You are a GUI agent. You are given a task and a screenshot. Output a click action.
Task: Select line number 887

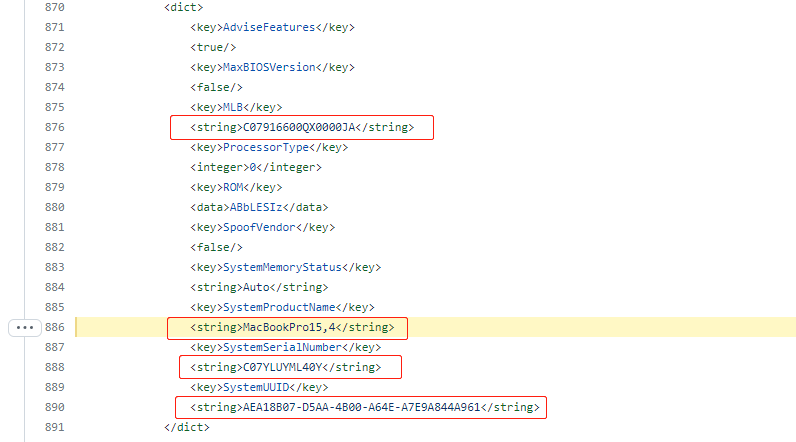[x=54, y=347]
